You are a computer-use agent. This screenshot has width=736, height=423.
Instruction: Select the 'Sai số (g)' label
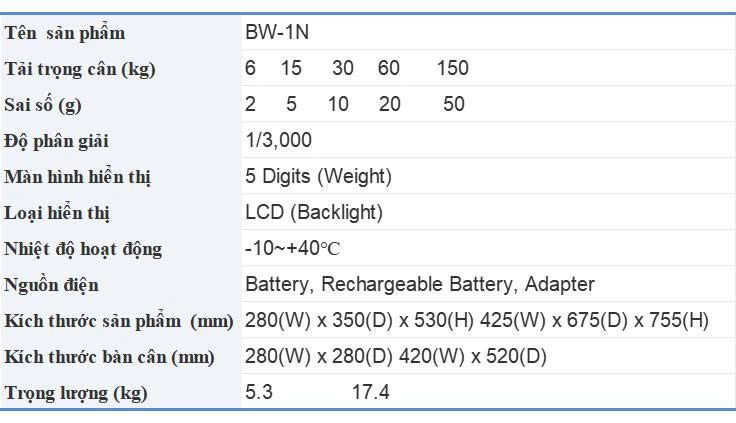(x=43, y=105)
